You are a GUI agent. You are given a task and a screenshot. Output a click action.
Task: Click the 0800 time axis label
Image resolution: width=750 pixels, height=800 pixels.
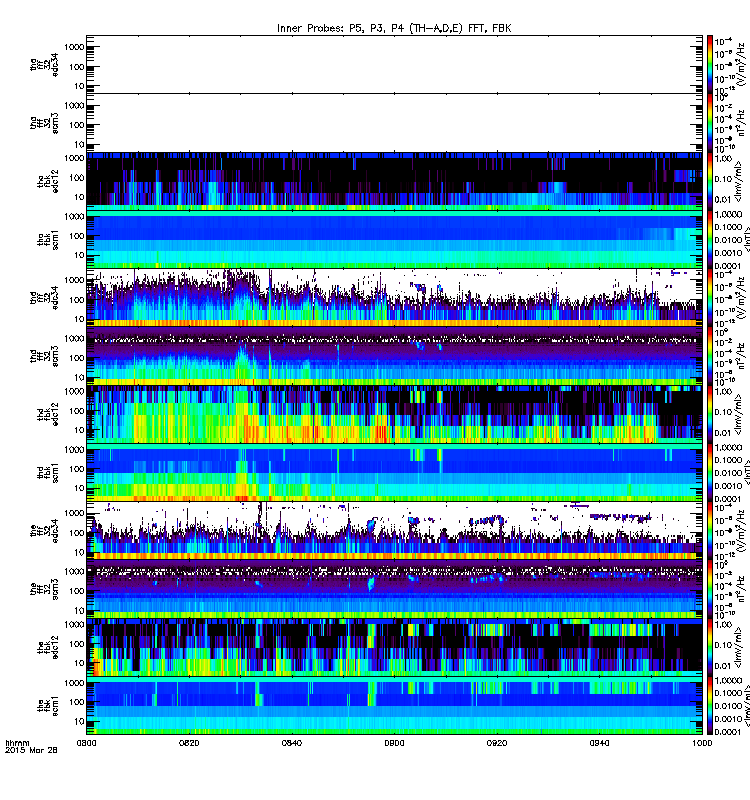86,743
